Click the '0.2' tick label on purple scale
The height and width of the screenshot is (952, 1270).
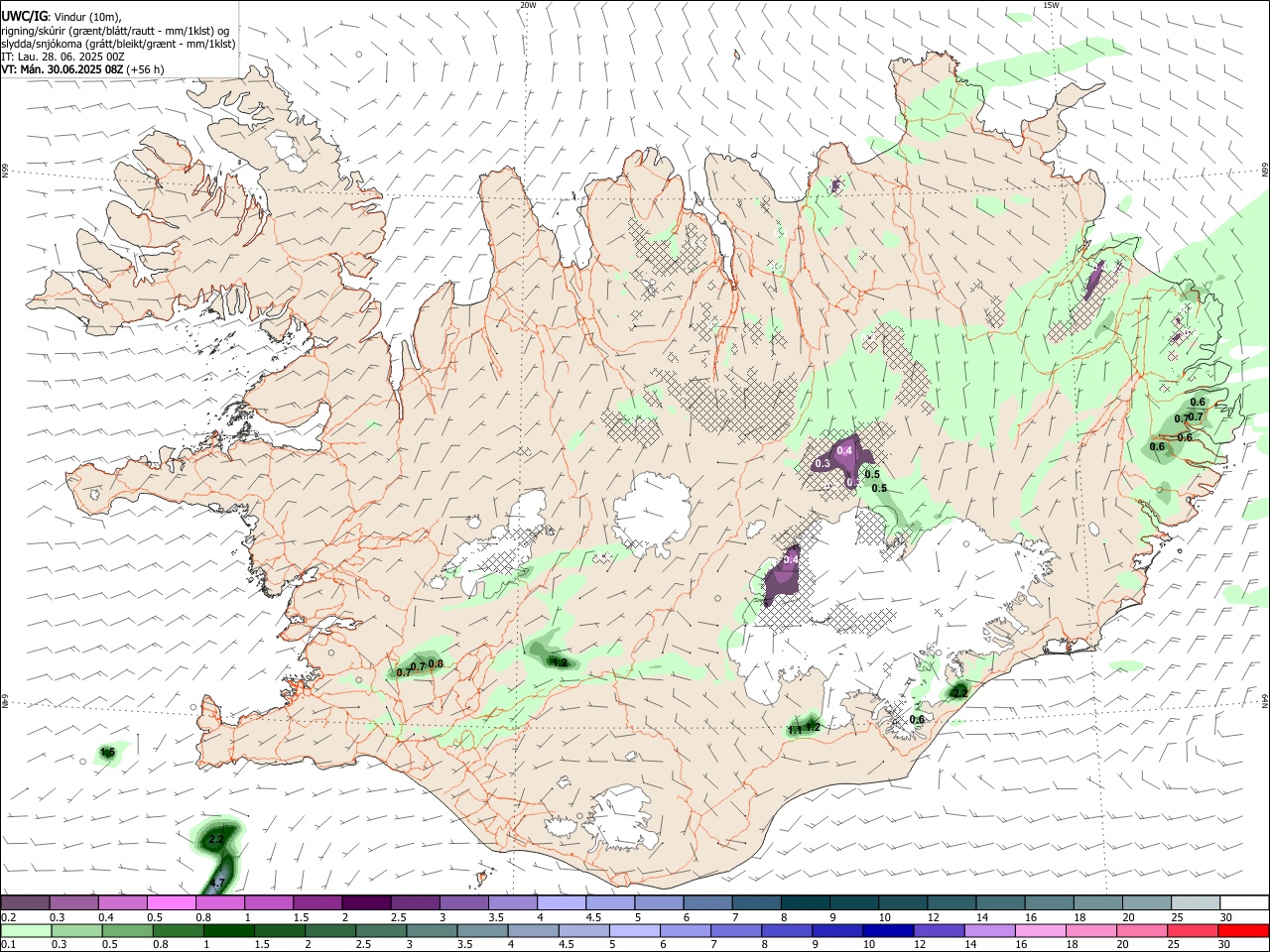pos(9,917)
